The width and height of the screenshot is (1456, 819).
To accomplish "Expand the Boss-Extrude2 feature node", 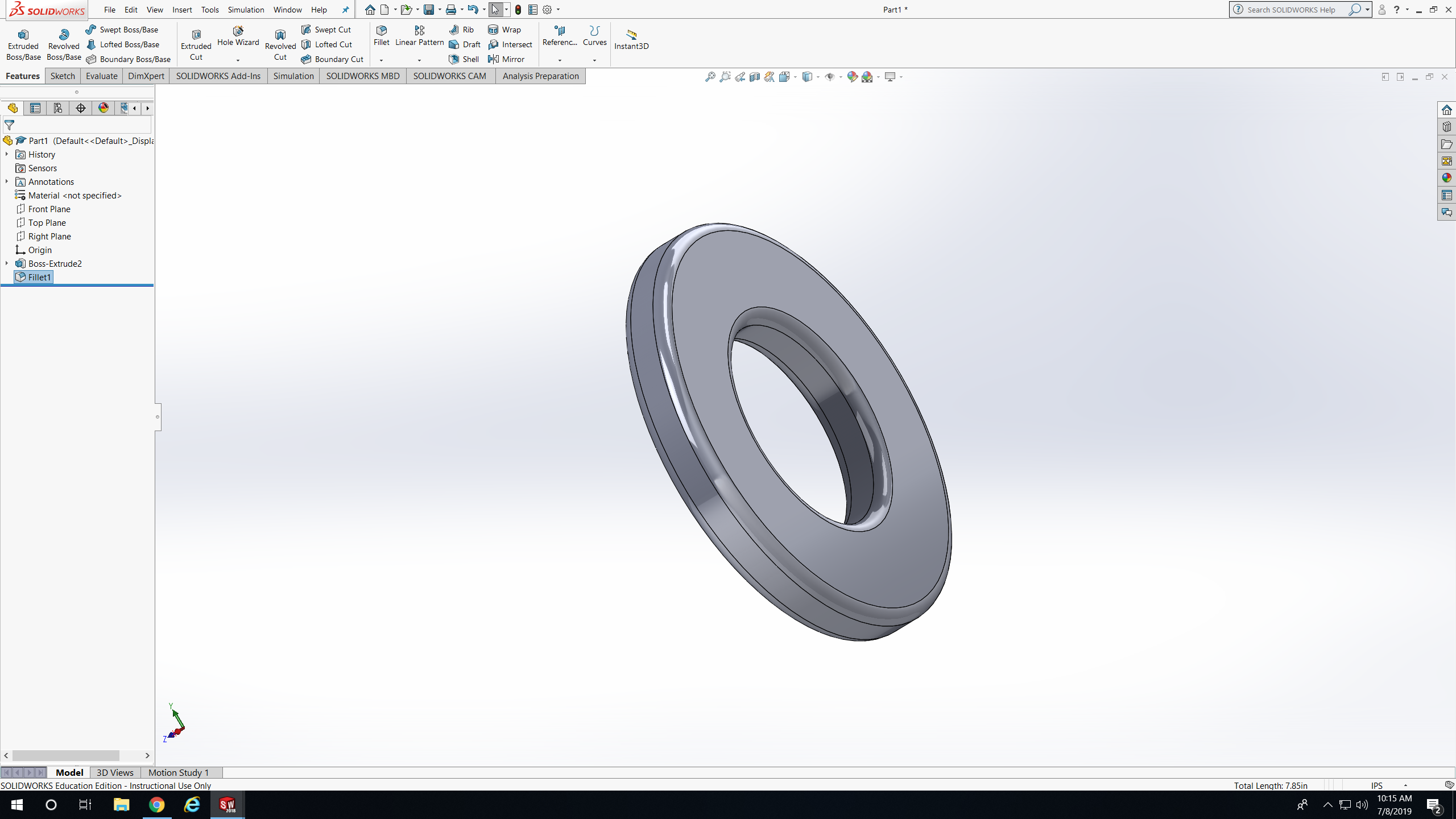I will point(7,263).
